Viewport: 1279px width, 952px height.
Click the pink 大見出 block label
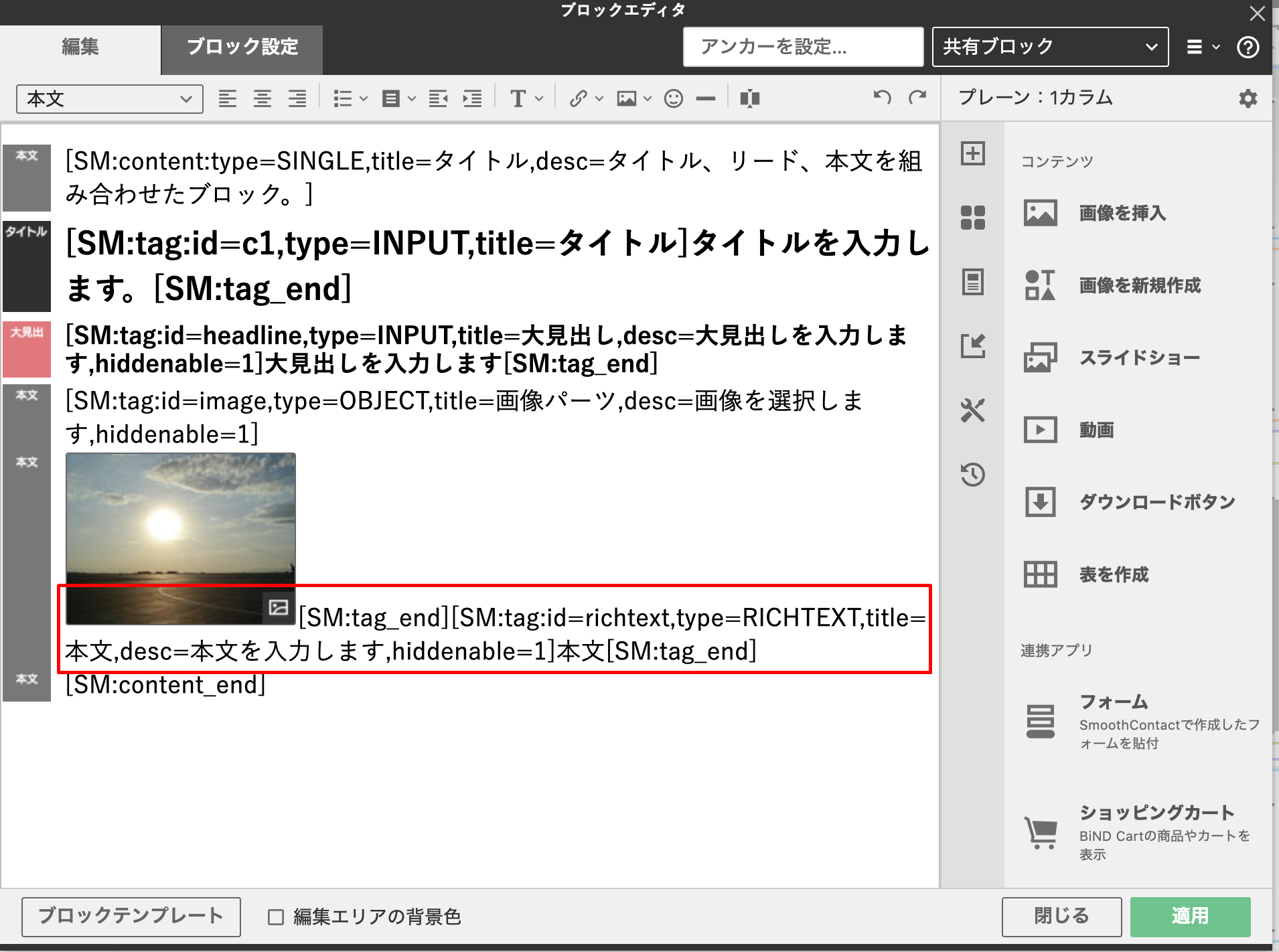(27, 350)
